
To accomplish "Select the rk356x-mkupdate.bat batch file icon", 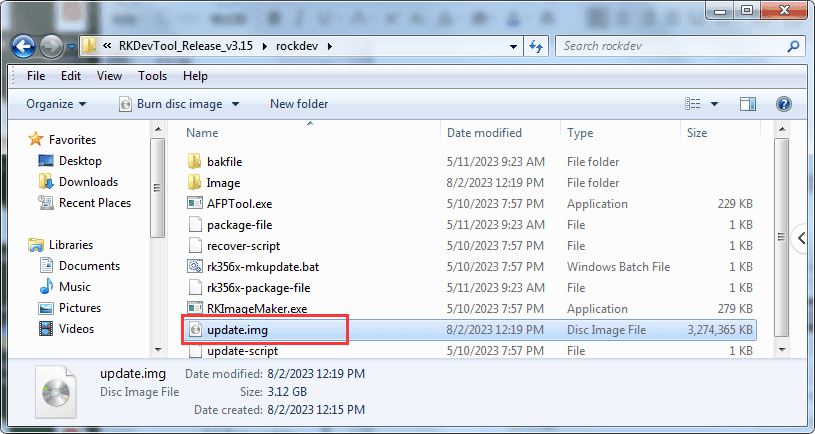I will coord(195,267).
